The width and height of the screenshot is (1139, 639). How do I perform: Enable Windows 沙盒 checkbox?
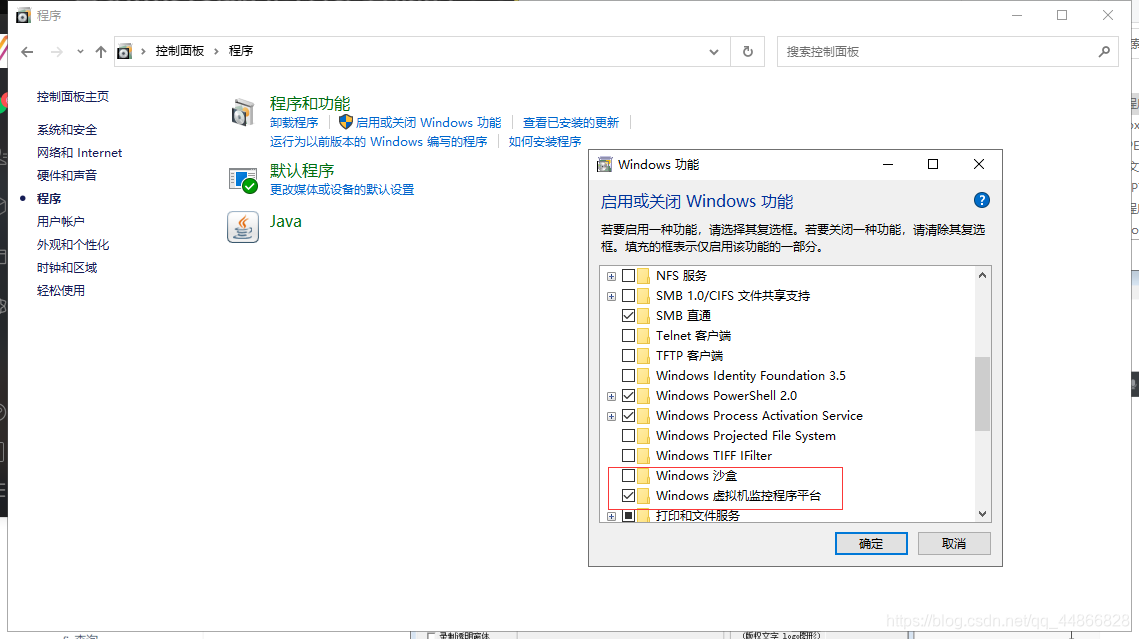pyautogui.click(x=628, y=476)
